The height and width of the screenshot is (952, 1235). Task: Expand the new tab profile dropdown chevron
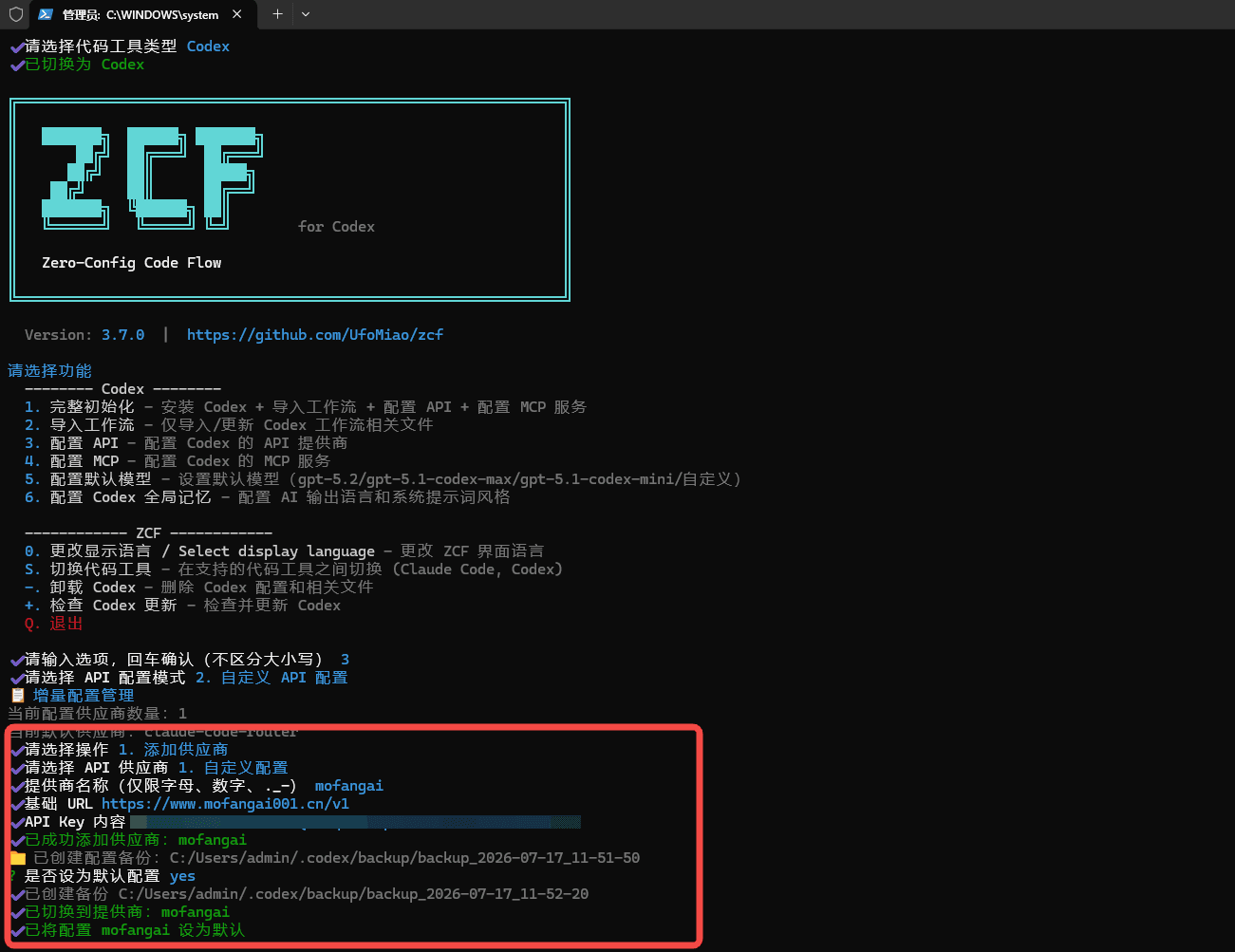(x=306, y=14)
